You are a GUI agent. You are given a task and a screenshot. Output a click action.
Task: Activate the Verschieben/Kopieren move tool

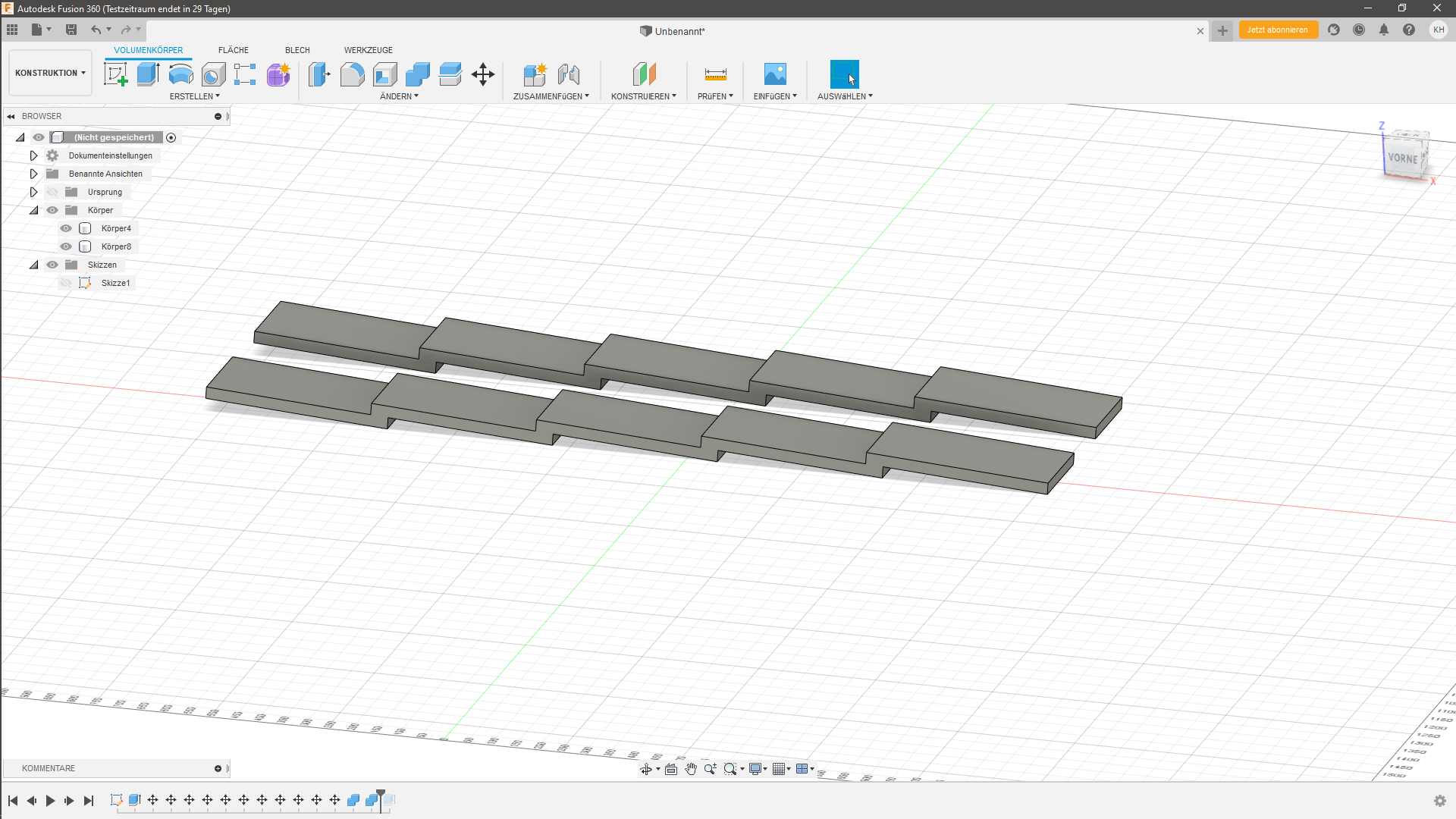pyautogui.click(x=482, y=74)
